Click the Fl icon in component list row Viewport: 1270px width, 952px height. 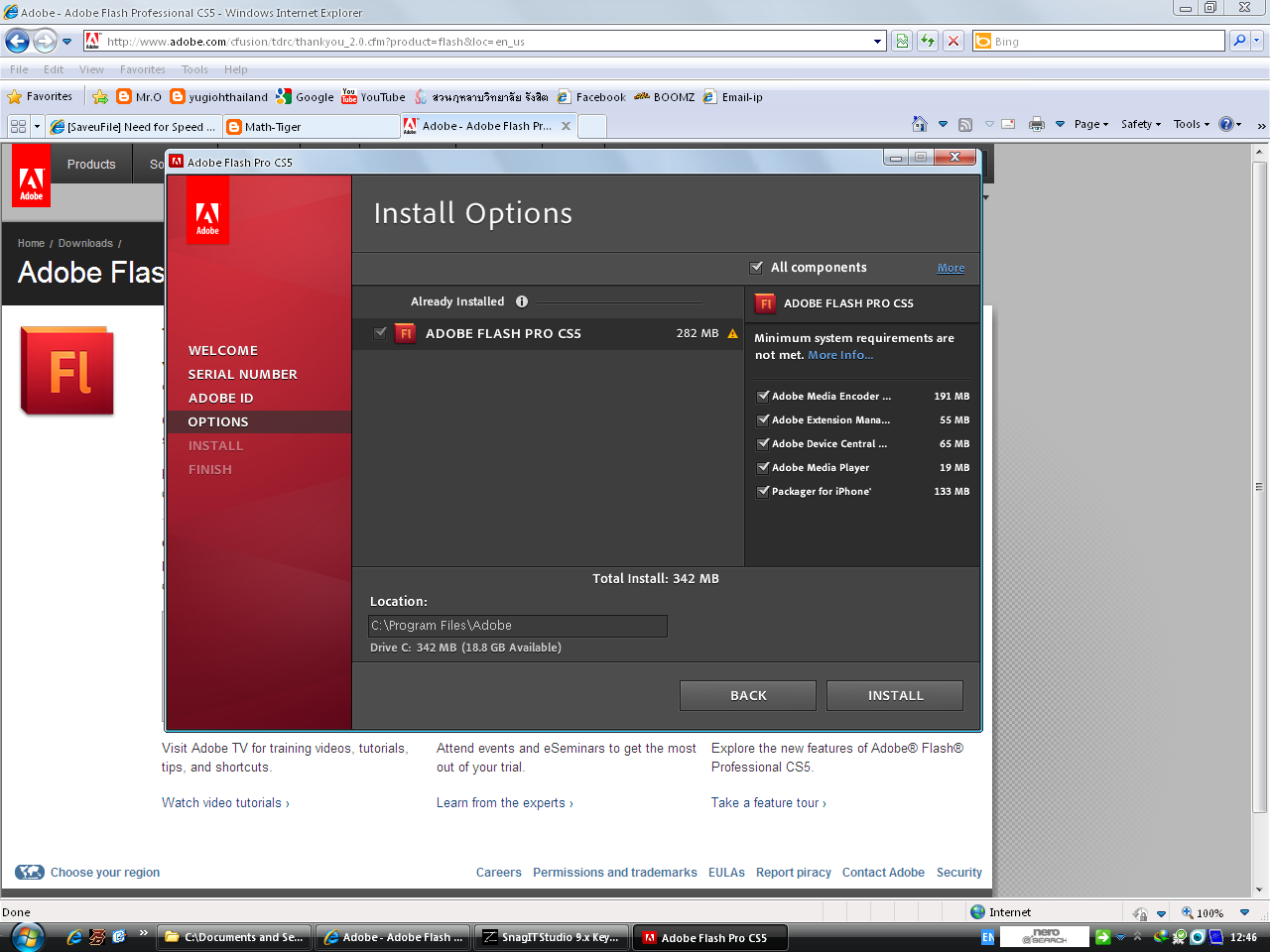coord(405,333)
